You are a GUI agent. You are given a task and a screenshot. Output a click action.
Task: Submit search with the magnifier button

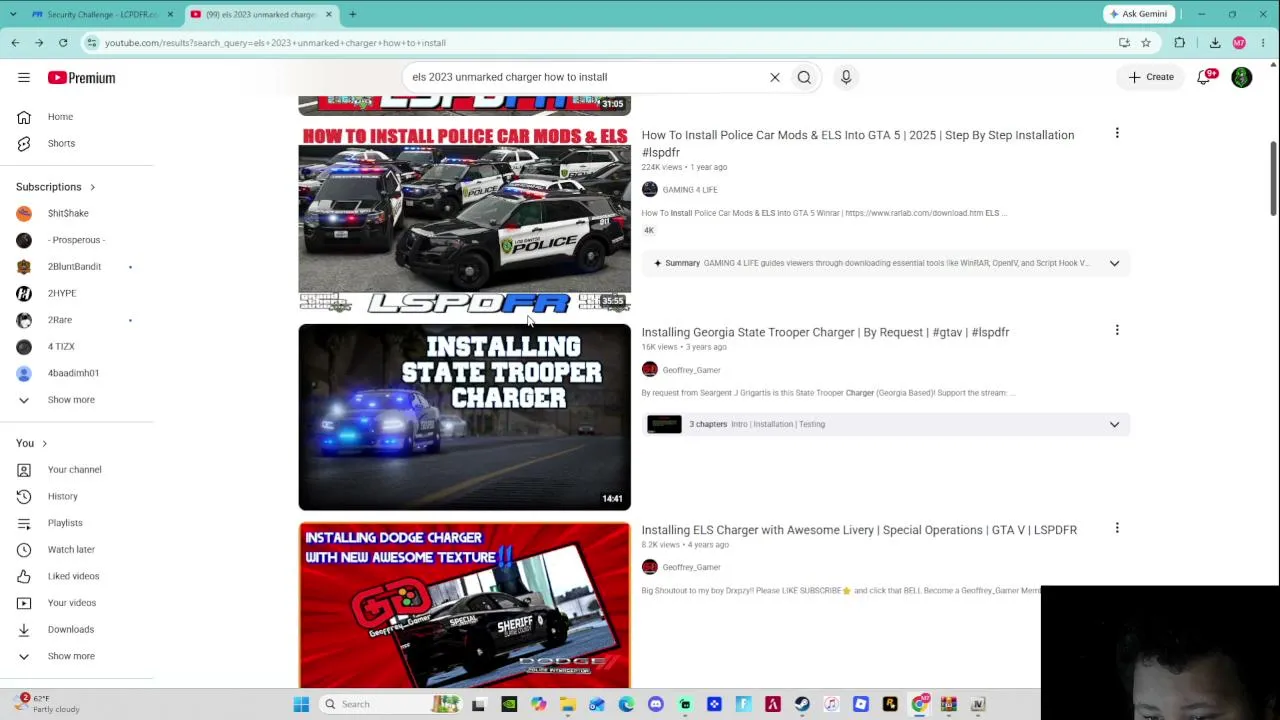click(804, 77)
